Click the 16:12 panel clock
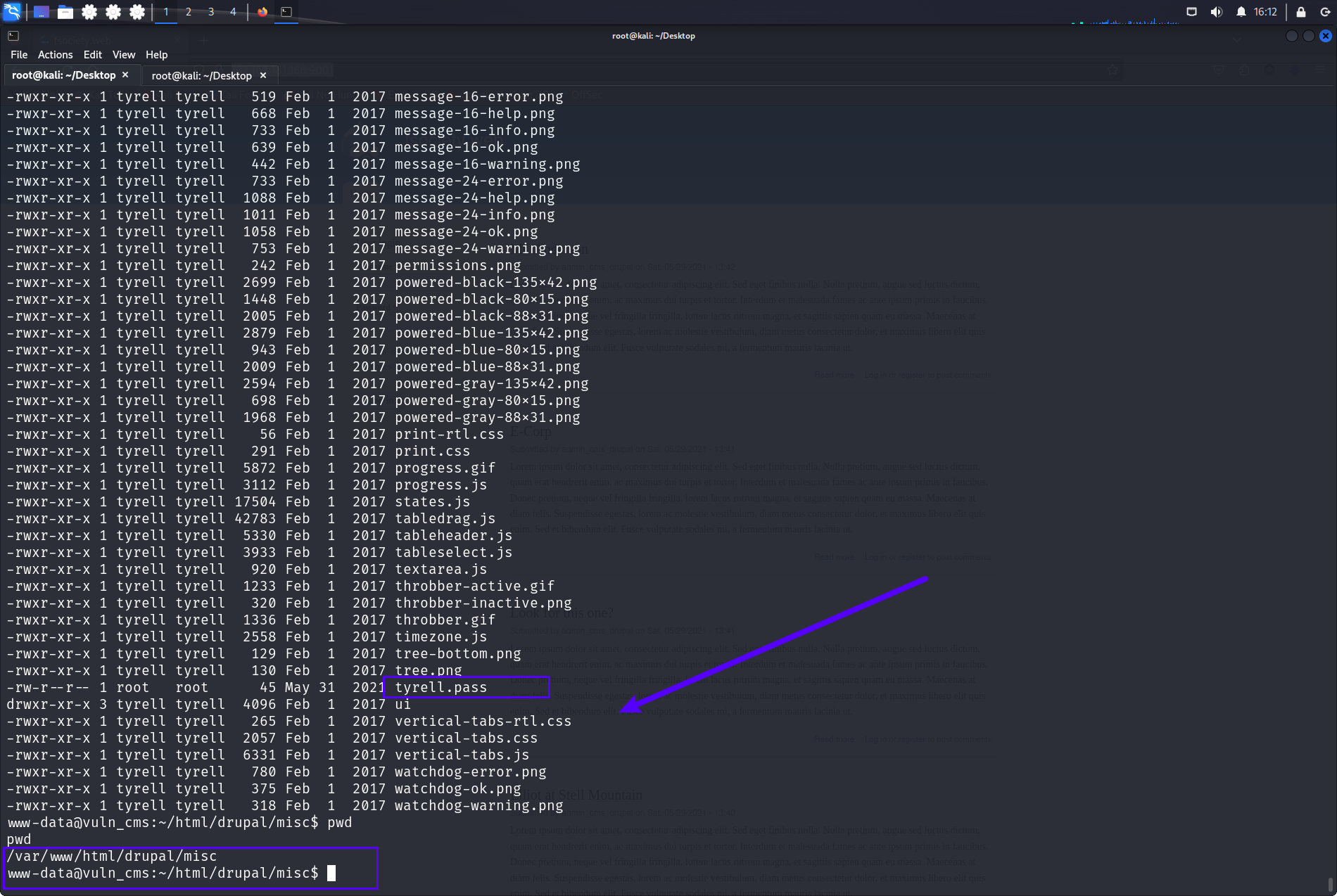 click(x=1265, y=12)
